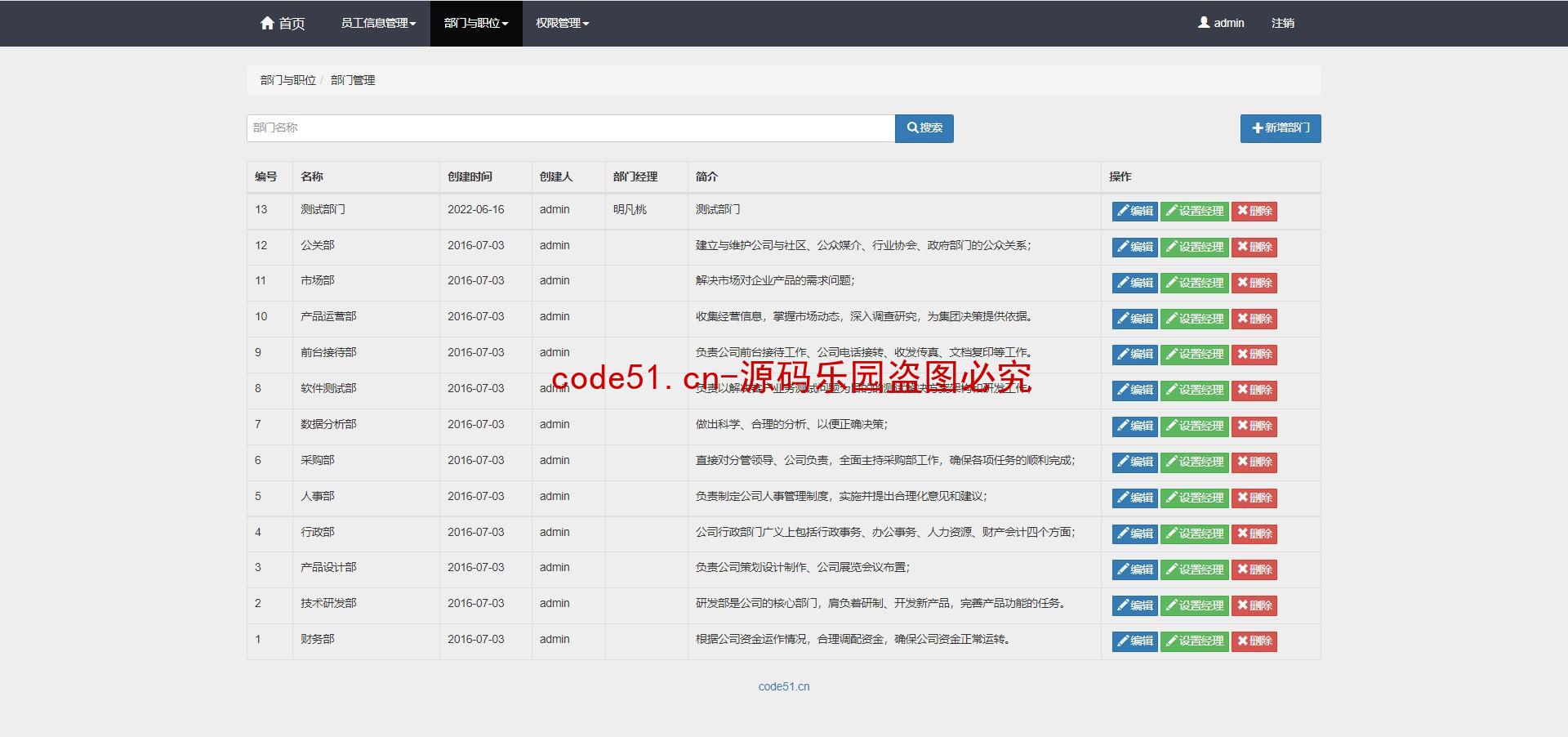Viewport: 1568px width, 737px height.
Task: Edit the 技术研发部 department
Action: 1135,605
